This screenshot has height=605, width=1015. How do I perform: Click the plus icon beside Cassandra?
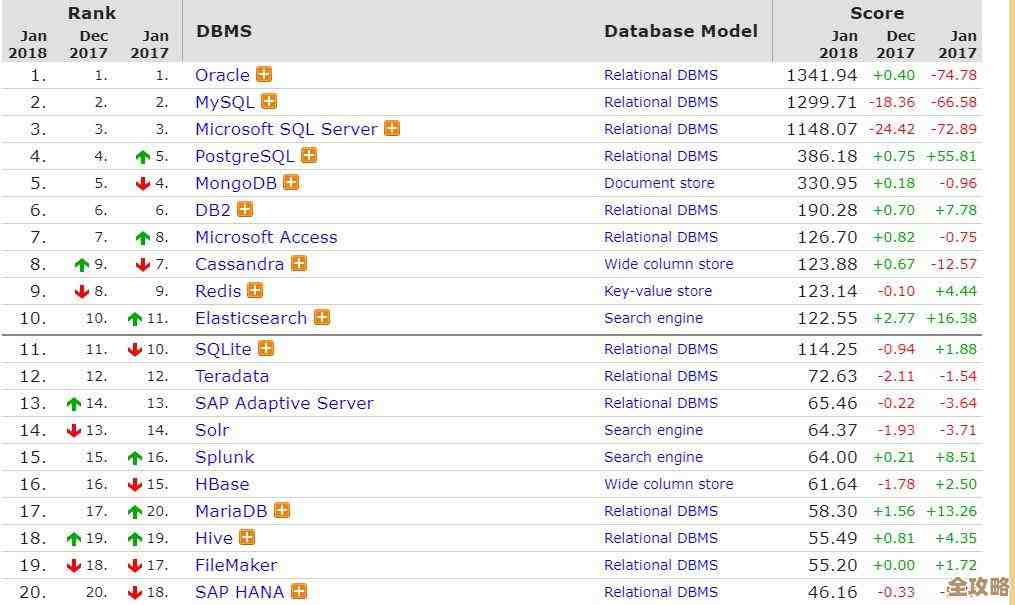click(299, 264)
